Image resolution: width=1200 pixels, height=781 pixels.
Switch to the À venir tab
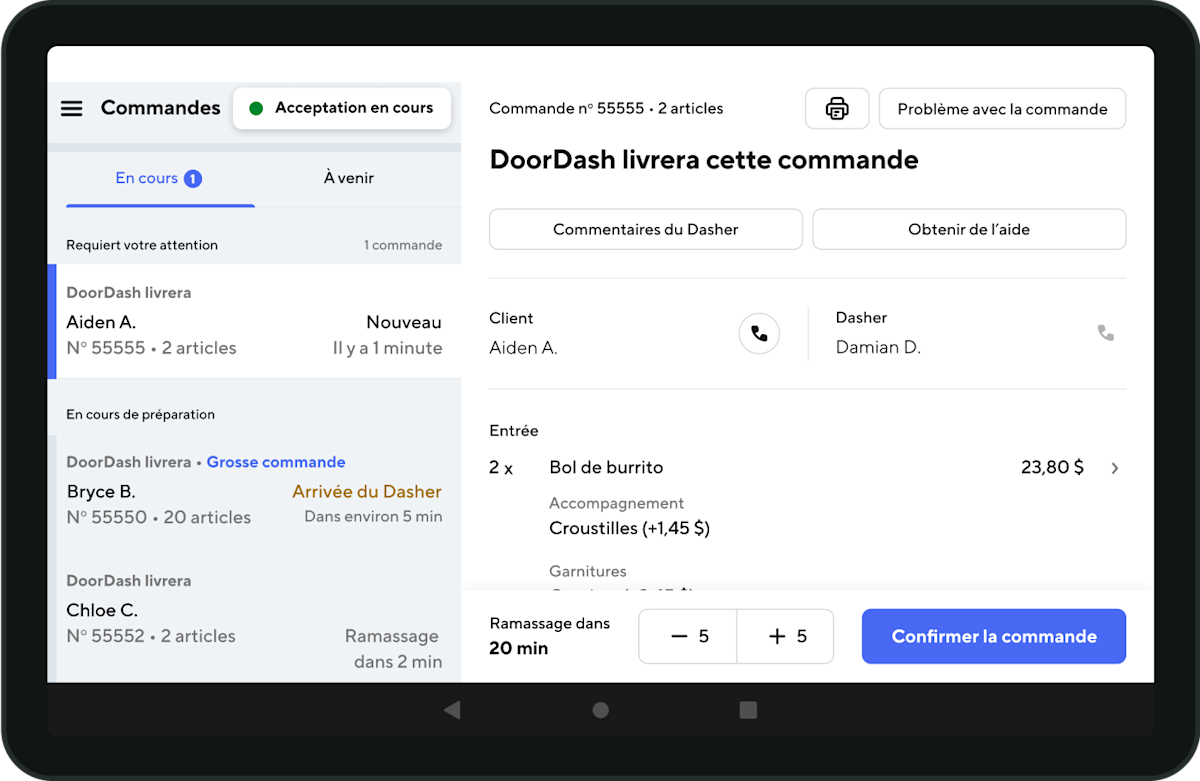pyautogui.click(x=348, y=178)
